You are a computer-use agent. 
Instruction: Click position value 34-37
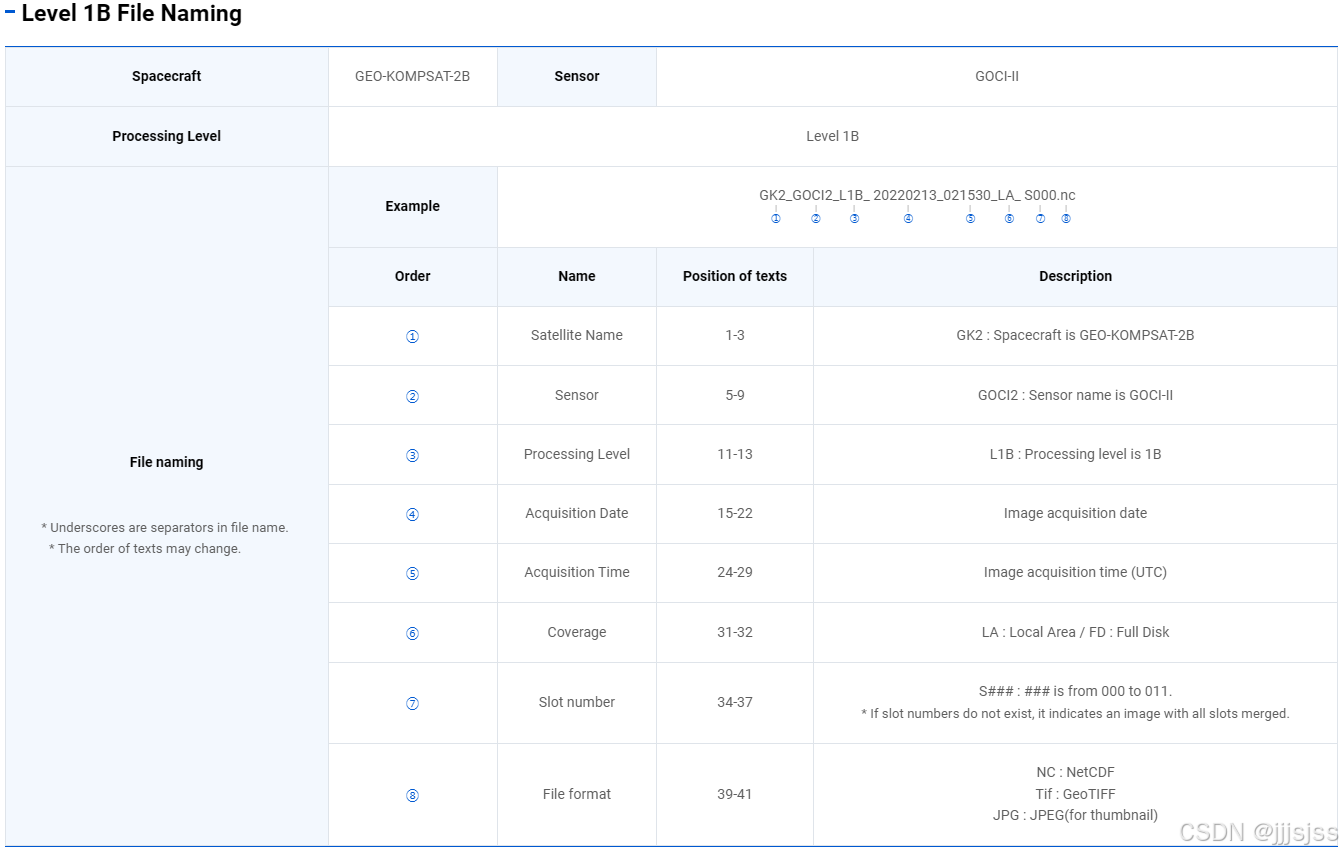pos(735,702)
